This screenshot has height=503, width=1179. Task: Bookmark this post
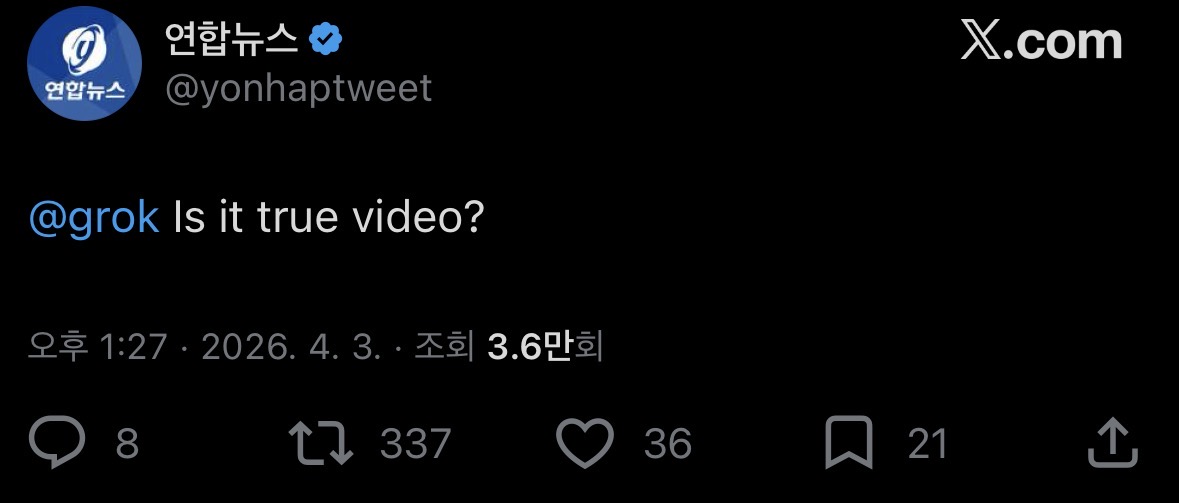[x=848, y=443]
